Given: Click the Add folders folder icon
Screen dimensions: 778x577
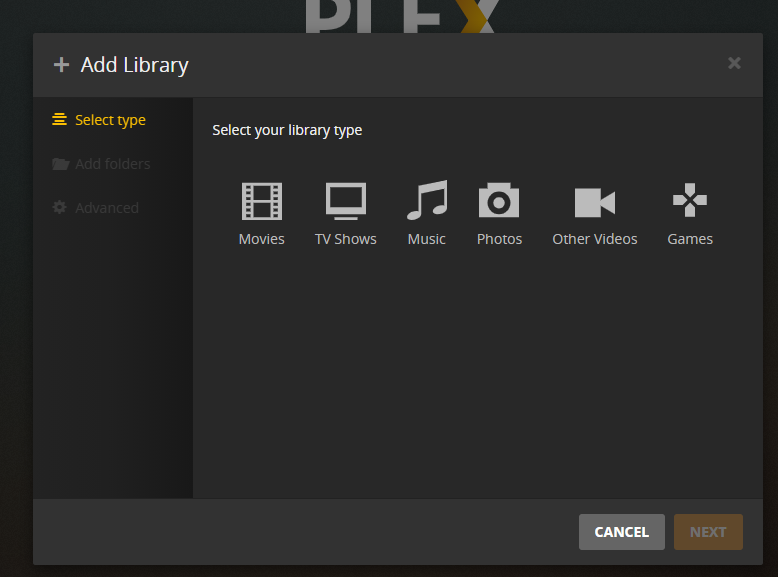Looking at the screenshot, I should coord(61,164).
